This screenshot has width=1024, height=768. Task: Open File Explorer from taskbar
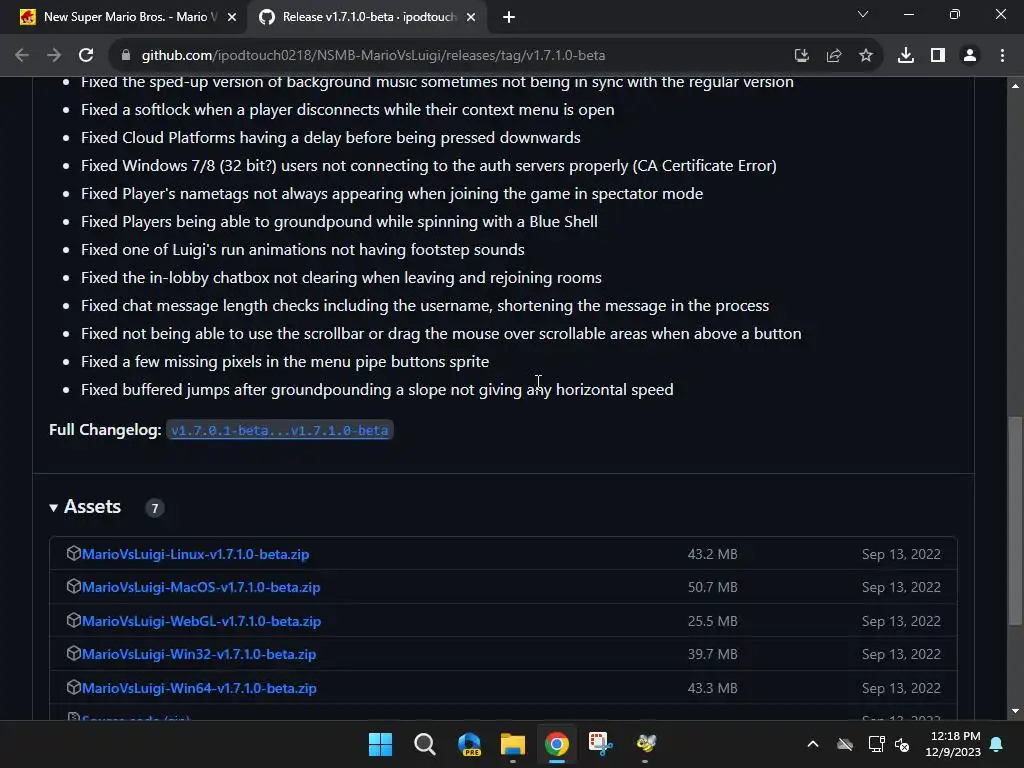513,744
